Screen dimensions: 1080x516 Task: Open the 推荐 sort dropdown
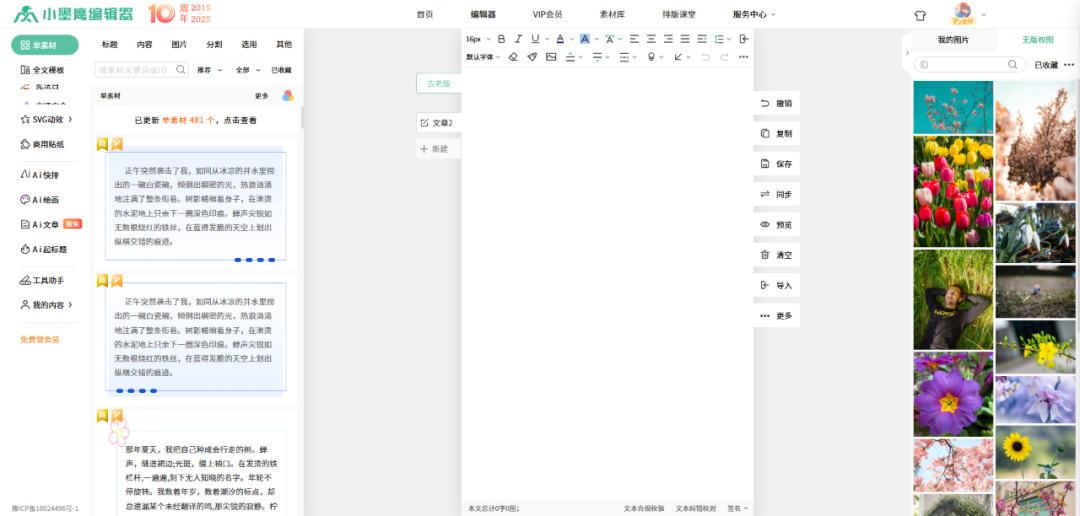click(x=210, y=70)
